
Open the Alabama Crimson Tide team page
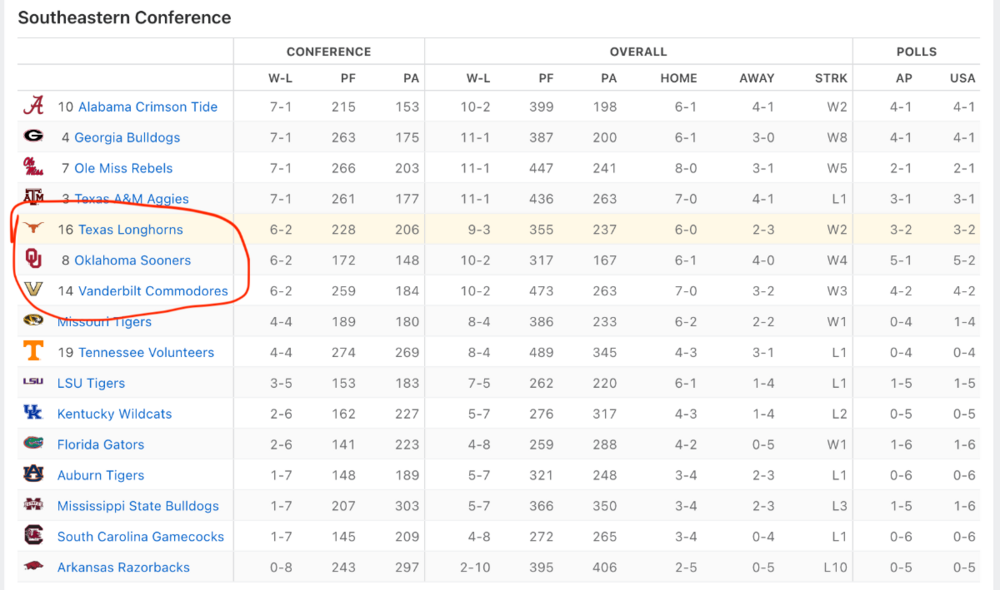click(x=147, y=107)
